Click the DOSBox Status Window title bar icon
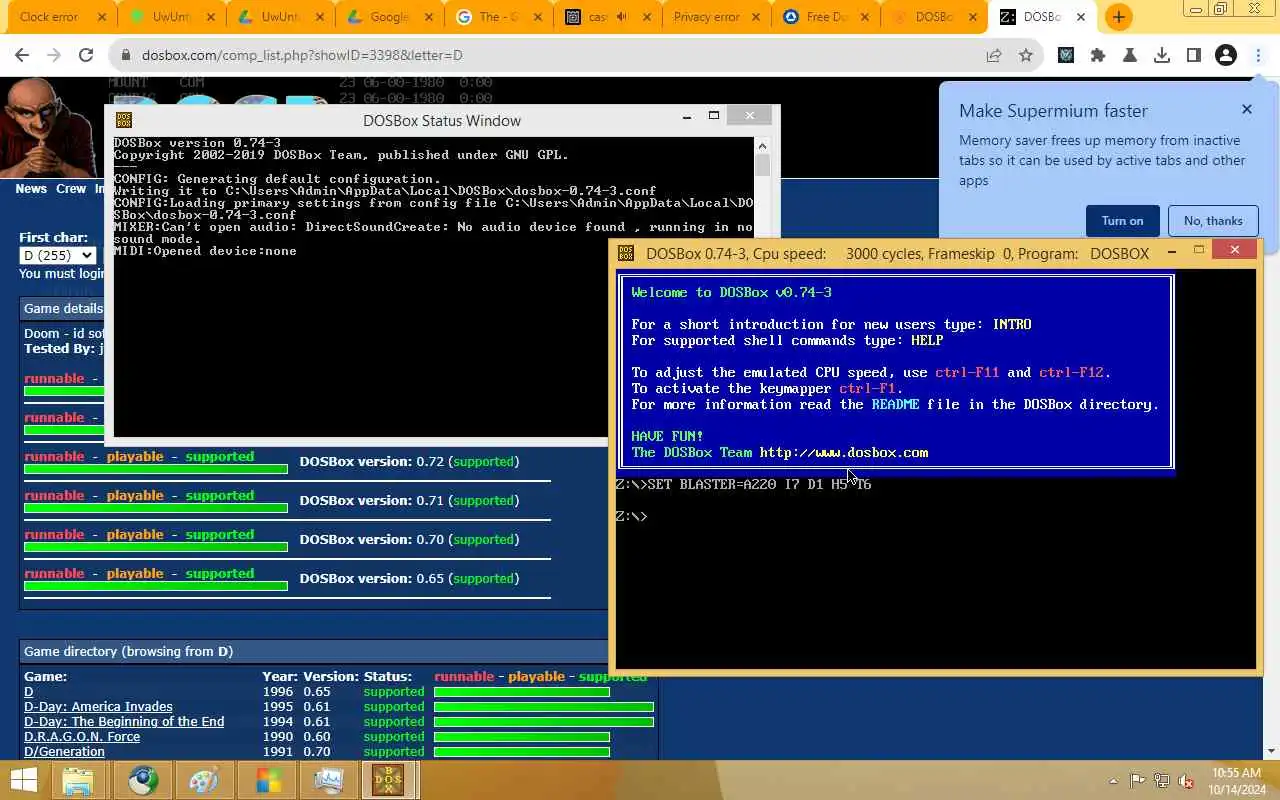1280x800 pixels. 124,120
